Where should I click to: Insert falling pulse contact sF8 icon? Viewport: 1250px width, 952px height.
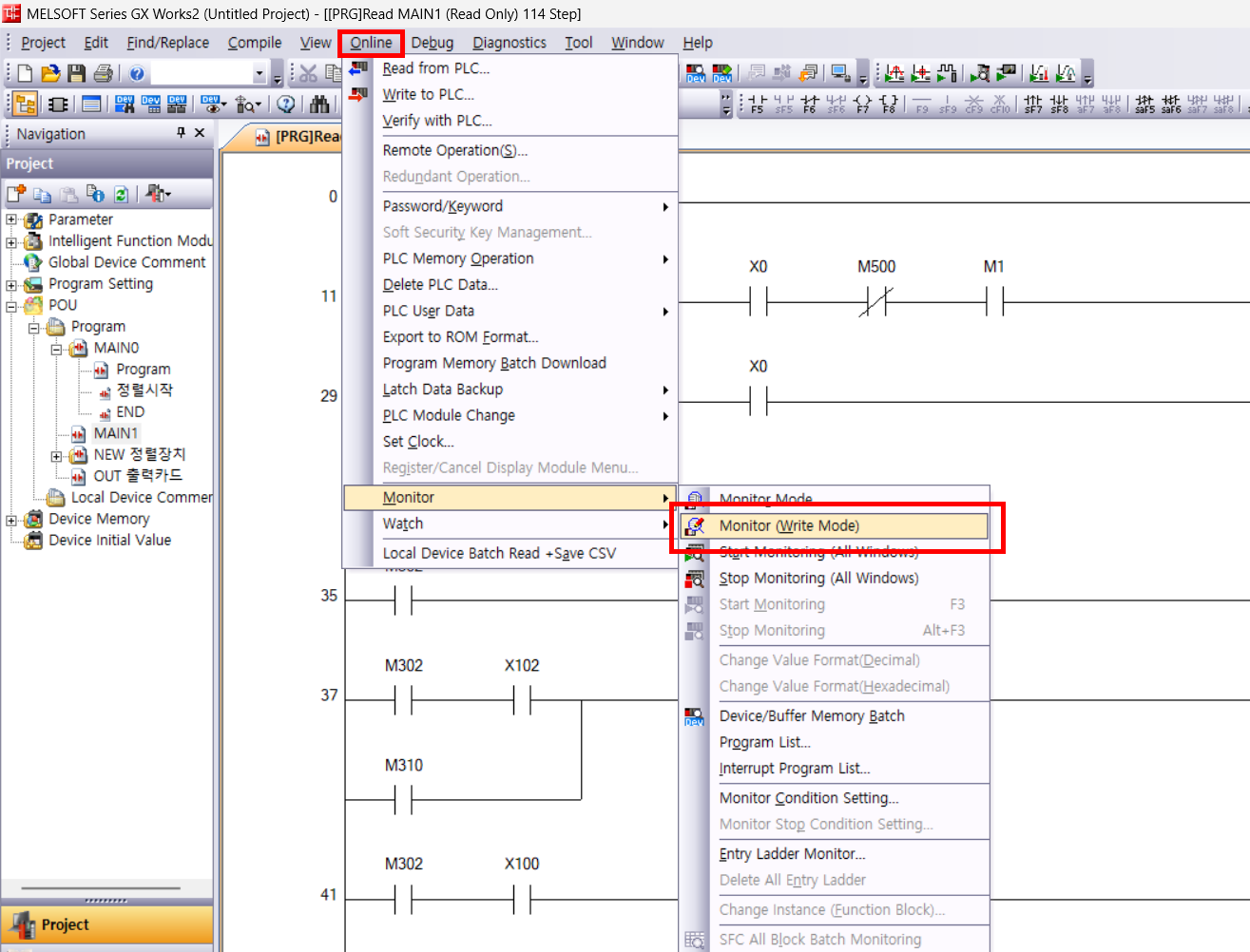1059,104
